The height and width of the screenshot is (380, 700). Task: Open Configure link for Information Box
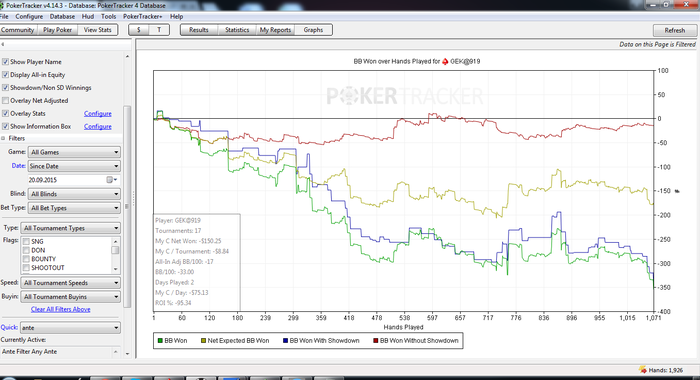(x=98, y=126)
